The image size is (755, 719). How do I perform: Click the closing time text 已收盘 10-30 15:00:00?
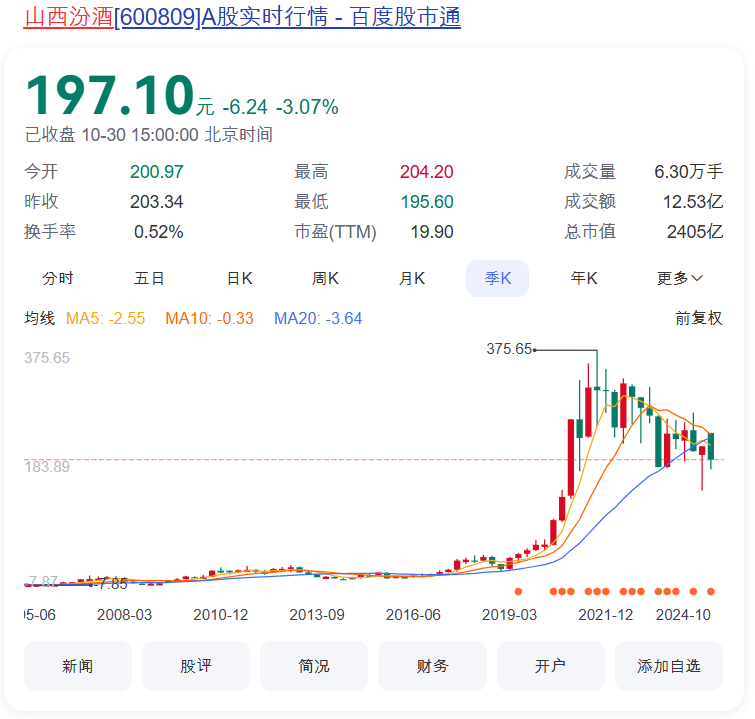tap(112, 134)
